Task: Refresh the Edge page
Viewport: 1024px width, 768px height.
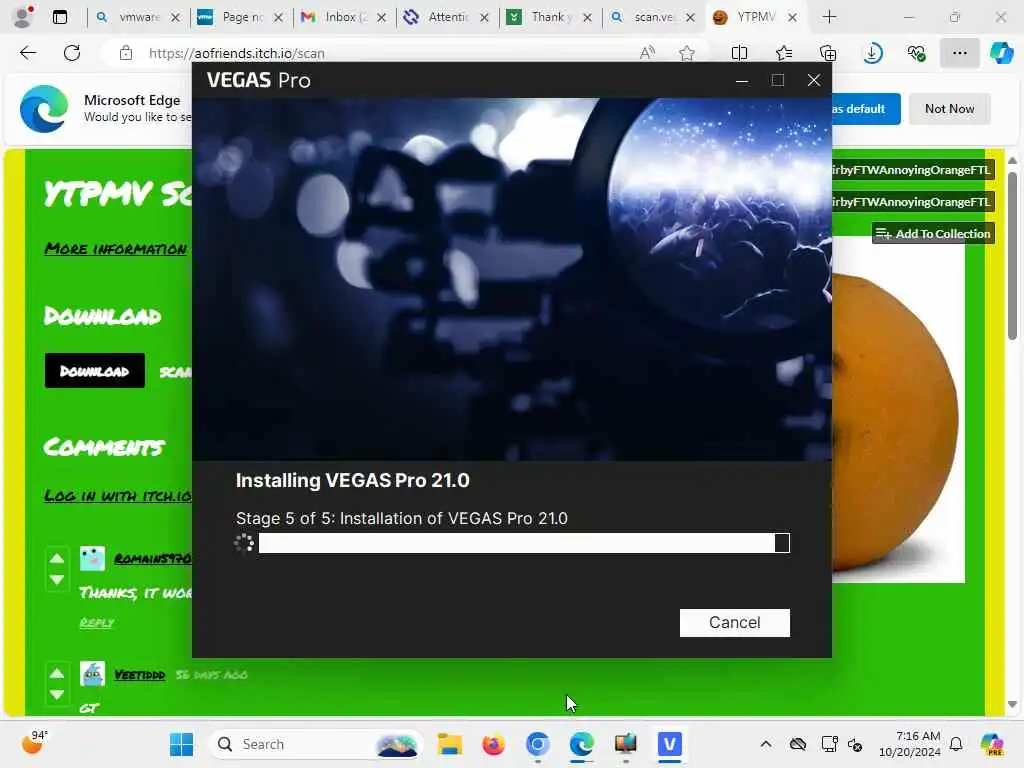Action: (72, 53)
